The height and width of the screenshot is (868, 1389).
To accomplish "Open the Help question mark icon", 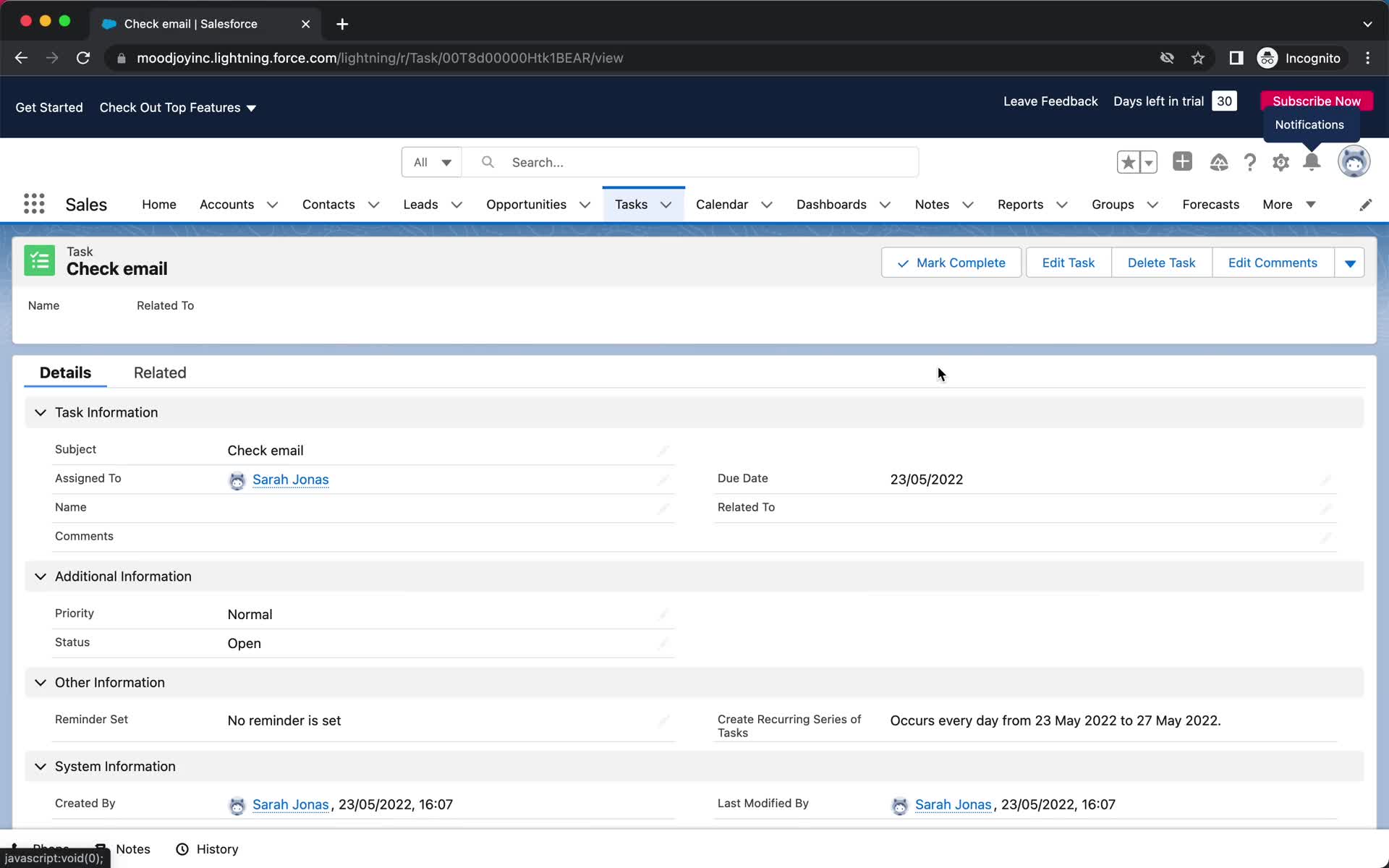I will [x=1249, y=162].
